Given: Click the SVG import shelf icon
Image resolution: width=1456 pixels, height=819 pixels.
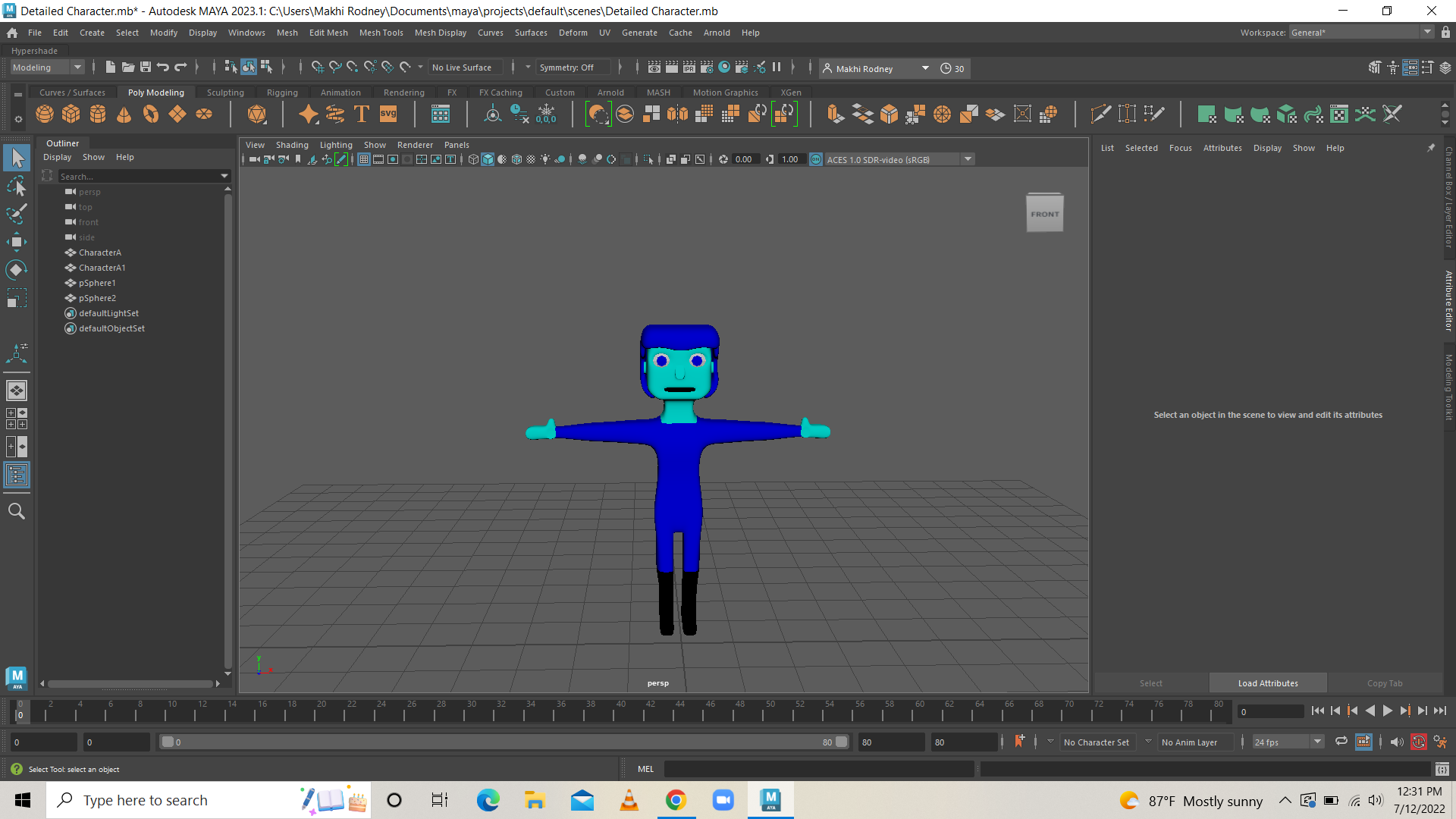Looking at the screenshot, I should pos(388,115).
